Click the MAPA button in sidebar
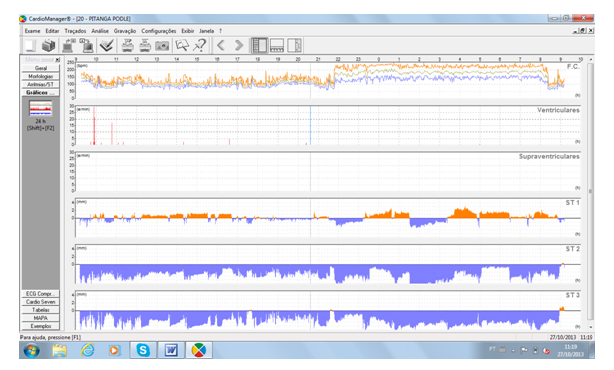The image size is (614, 370). pyautogui.click(x=40, y=318)
